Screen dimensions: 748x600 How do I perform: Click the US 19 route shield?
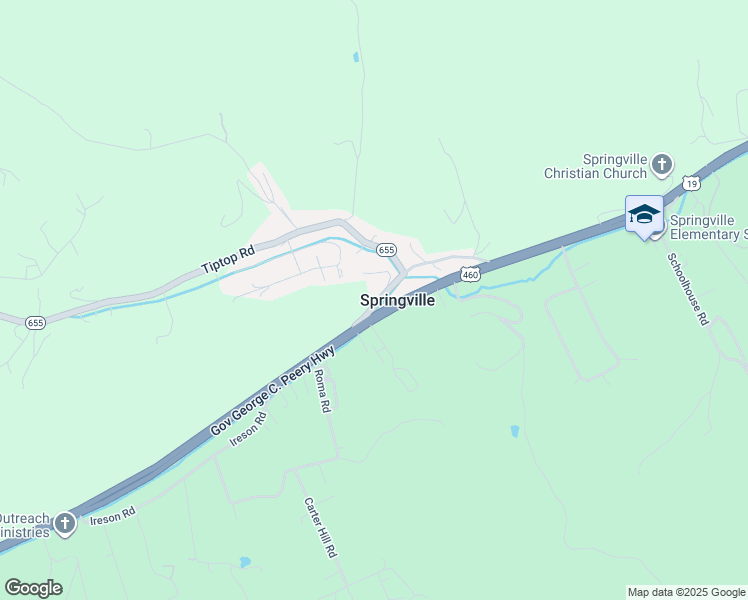[x=691, y=183]
